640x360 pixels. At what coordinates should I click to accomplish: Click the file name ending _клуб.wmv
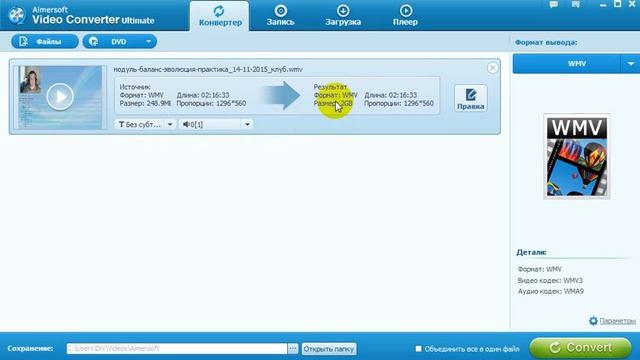coord(208,69)
